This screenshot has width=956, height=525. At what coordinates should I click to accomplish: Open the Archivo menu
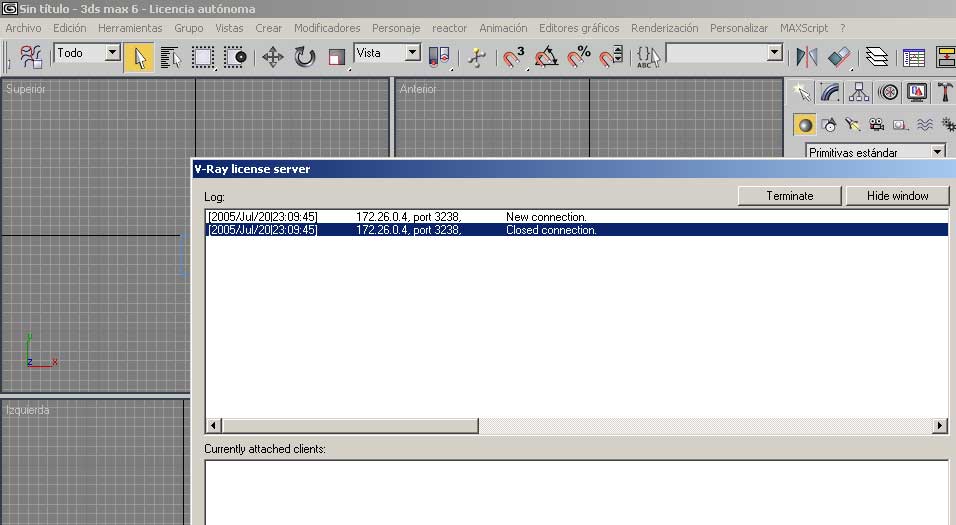tap(23, 28)
